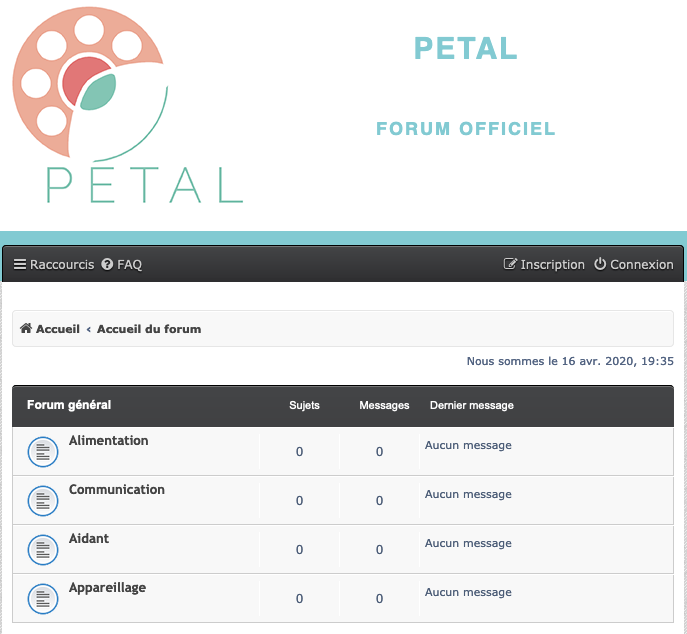Viewport: 687px width, 634px height.
Task: Open the Aidant forum
Action: 89,538
